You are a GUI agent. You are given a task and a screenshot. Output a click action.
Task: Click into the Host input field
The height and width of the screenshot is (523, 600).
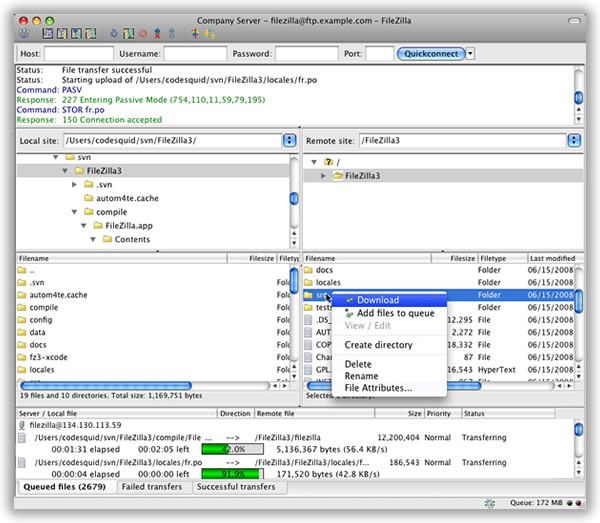79,54
